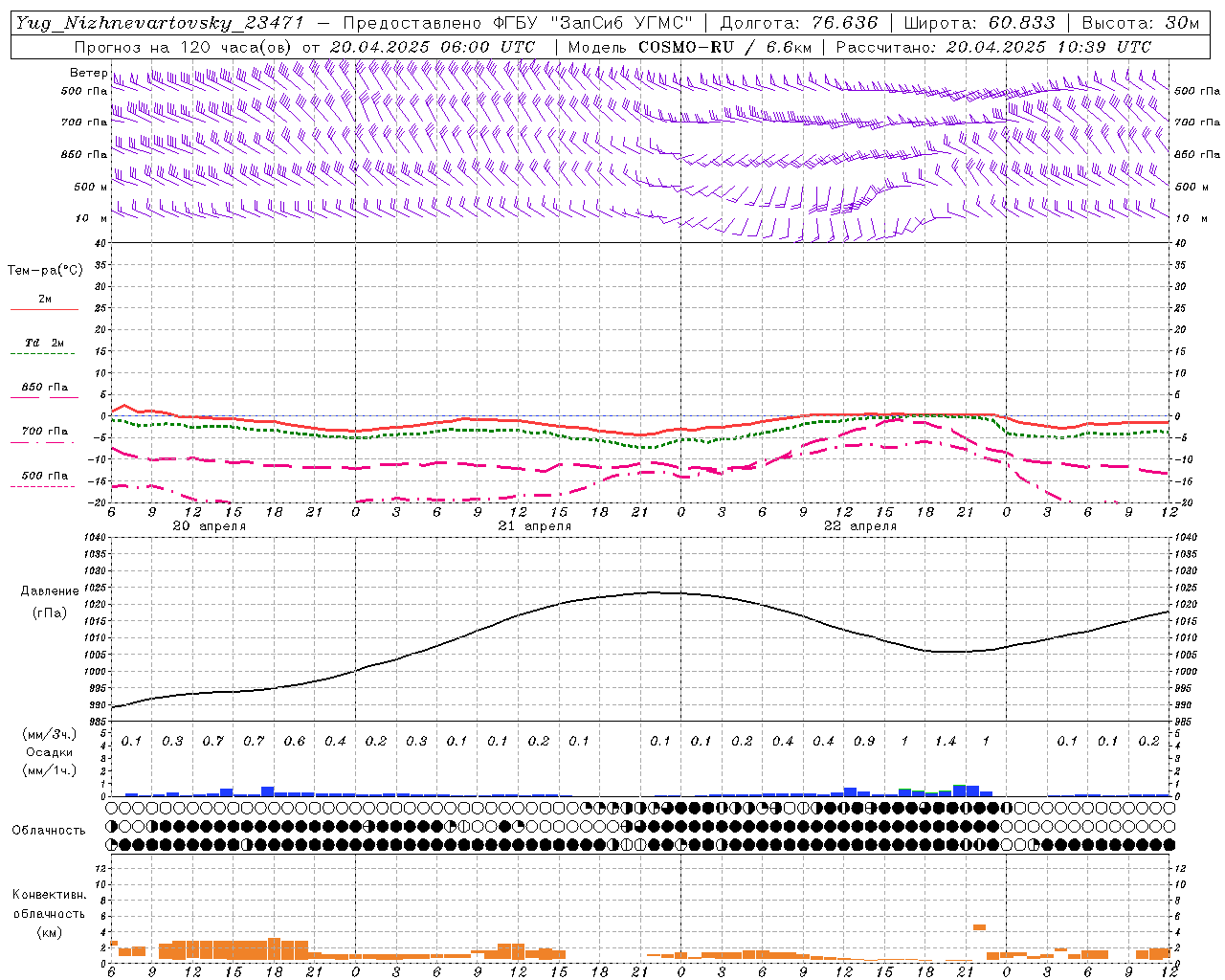
Task: Click the (мм/3ч.) units label
Action: coord(50,734)
